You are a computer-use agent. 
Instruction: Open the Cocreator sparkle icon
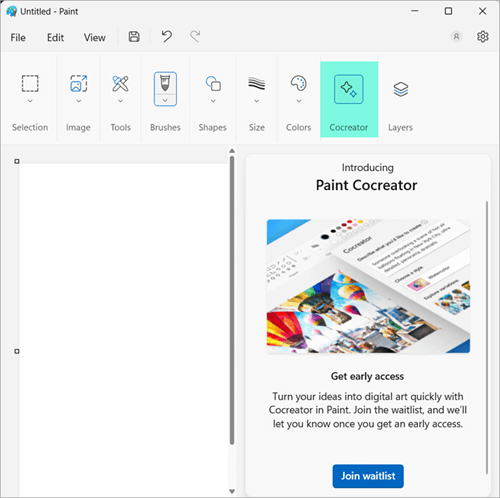[349, 89]
